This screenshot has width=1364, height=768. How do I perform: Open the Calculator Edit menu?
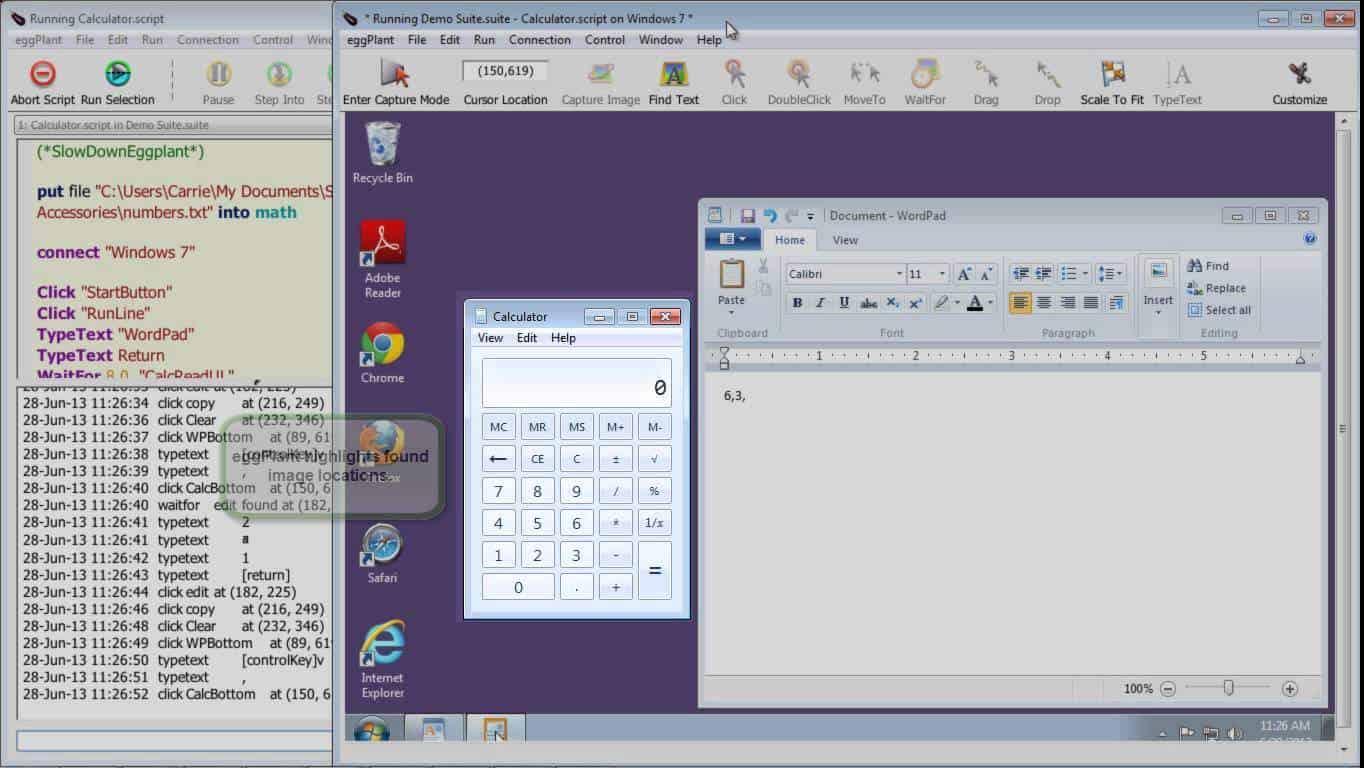pos(527,338)
